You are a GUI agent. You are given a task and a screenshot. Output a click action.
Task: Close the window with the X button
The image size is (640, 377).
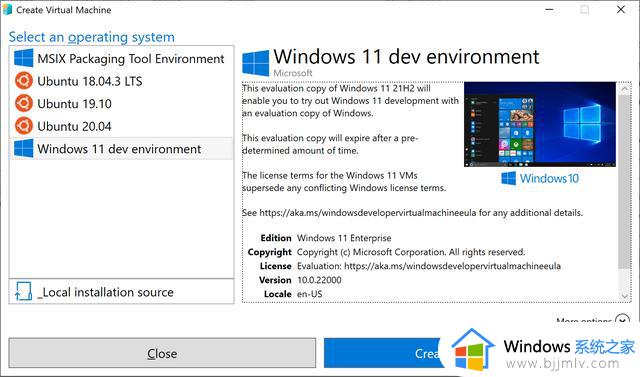(621, 9)
